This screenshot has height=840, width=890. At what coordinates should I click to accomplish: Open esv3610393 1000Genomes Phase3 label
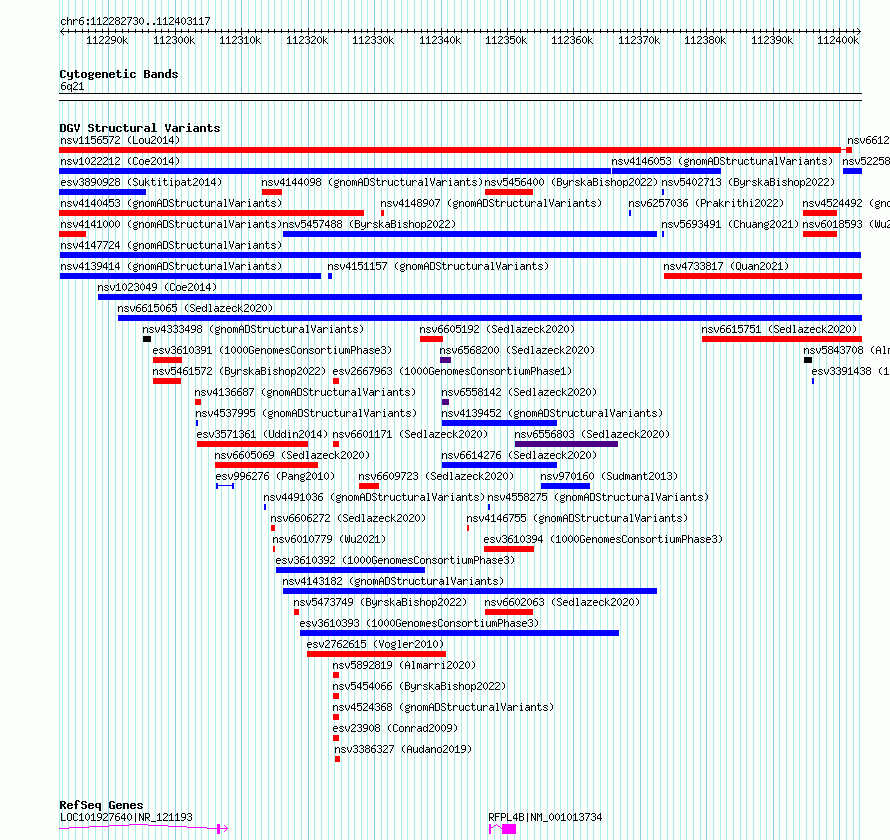[x=419, y=623]
